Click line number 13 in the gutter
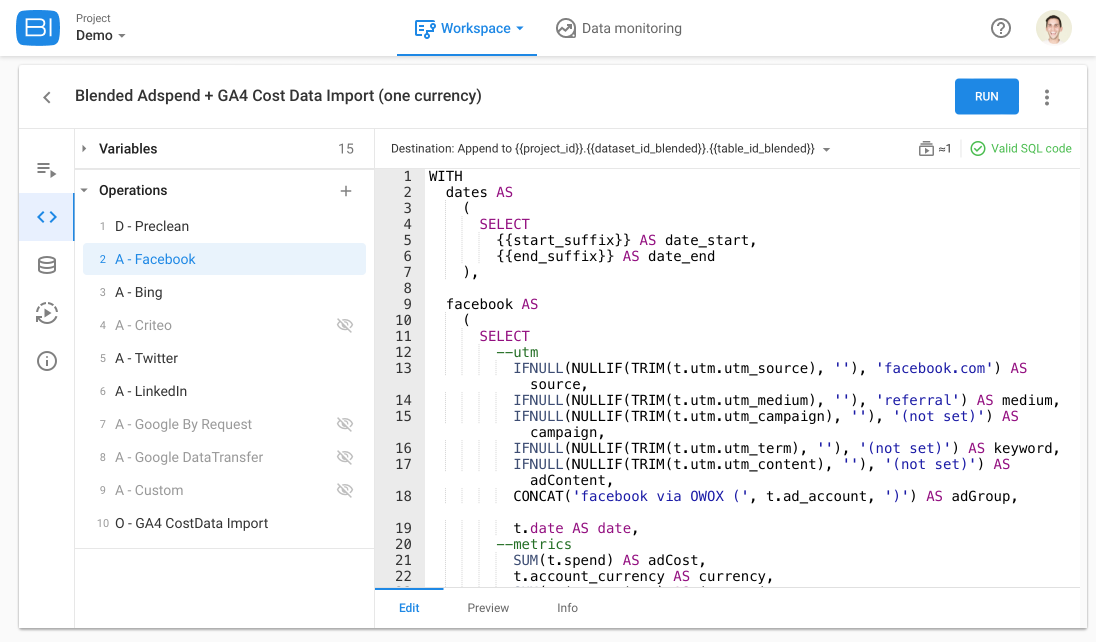The width and height of the screenshot is (1096, 642). pos(403,368)
